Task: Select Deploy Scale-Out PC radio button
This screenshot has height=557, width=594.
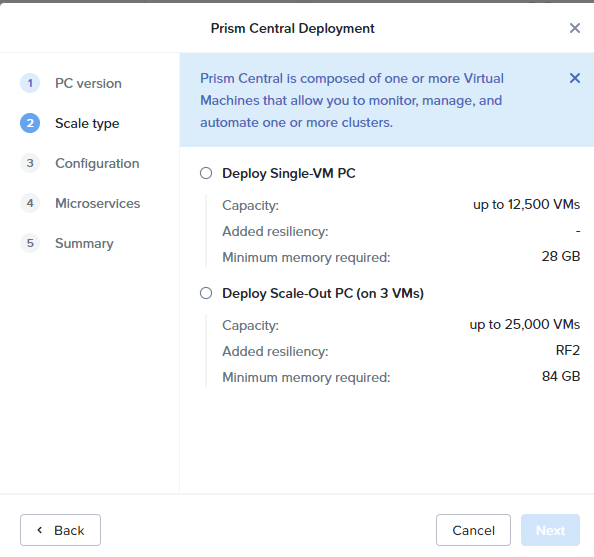Action: [x=206, y=293]
